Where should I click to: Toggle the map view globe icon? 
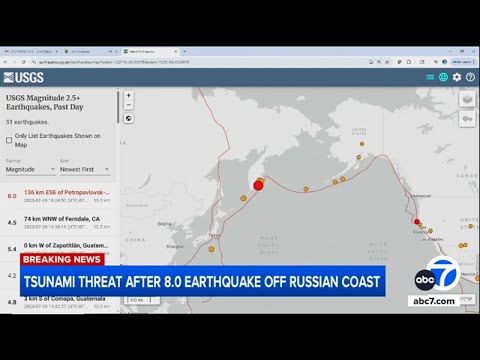(443, 77)
